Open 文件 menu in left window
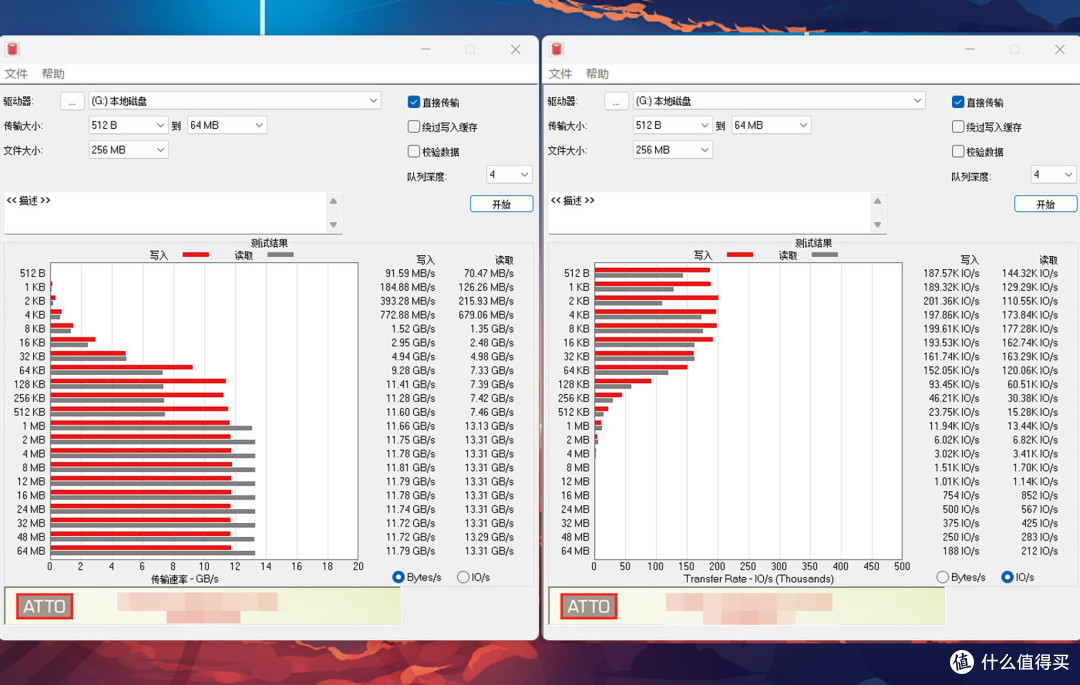 click(x=16, y=74)
